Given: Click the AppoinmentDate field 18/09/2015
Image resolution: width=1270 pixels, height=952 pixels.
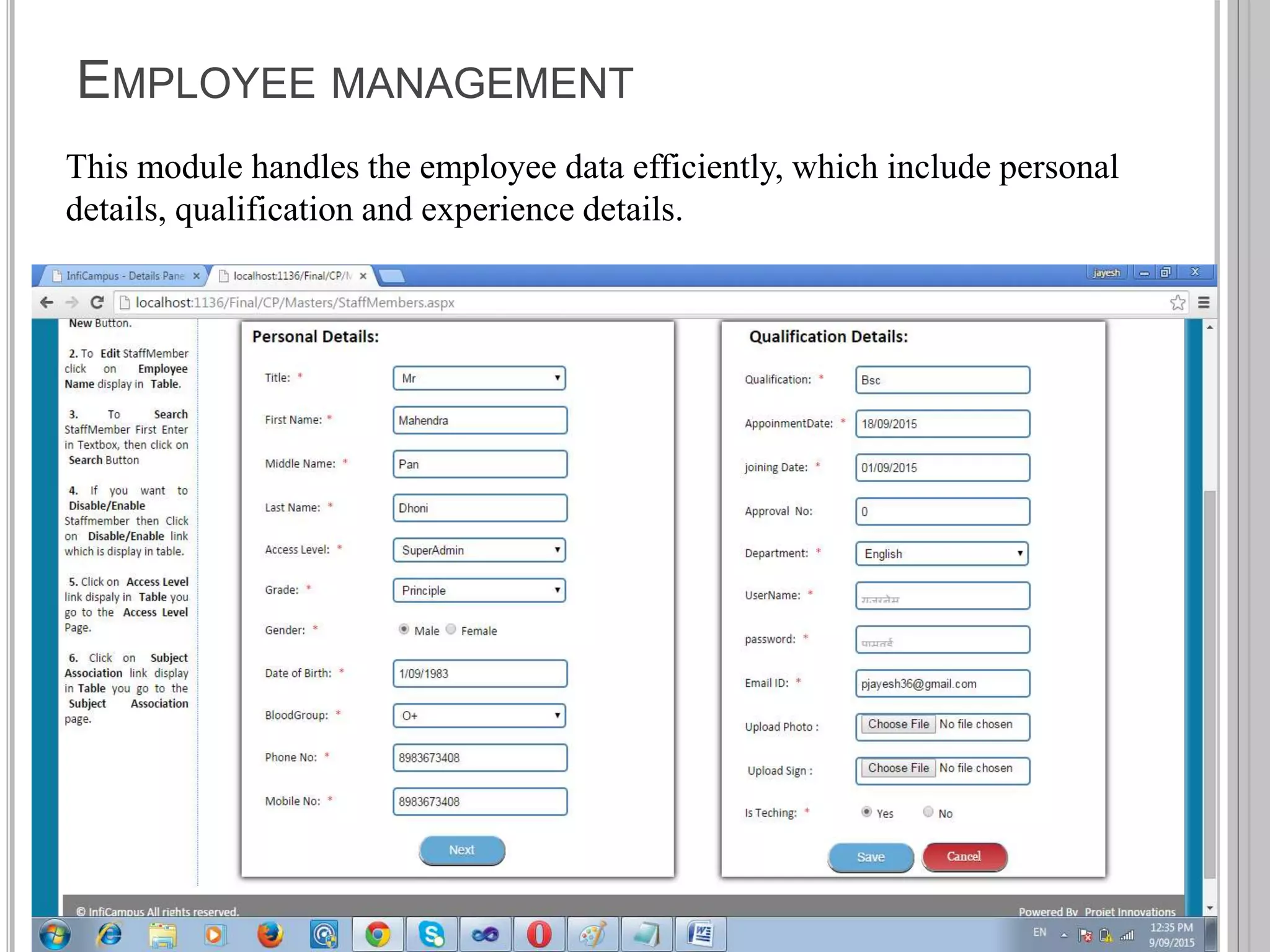Looking at the screenshot, I should pyautogui.click(x=943, y=424).
